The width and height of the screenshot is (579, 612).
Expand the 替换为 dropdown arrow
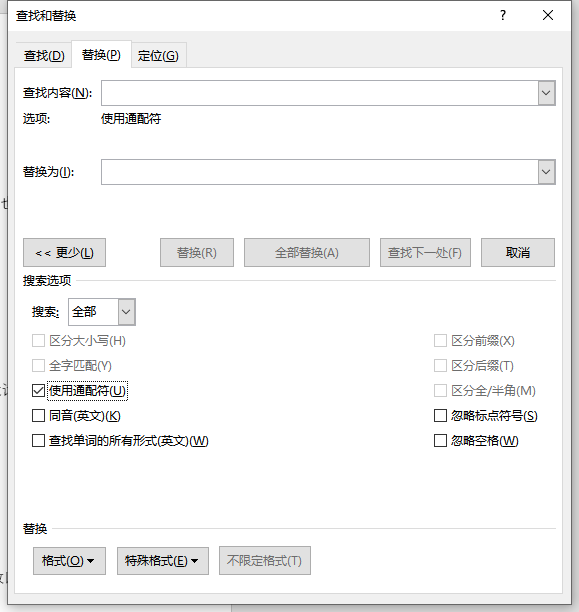[546, 172]
